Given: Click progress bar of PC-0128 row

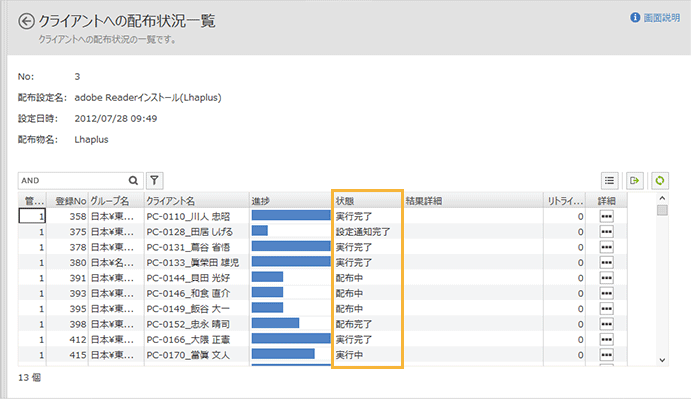Looking at the screenshot, I should click(x=260, y=231).
